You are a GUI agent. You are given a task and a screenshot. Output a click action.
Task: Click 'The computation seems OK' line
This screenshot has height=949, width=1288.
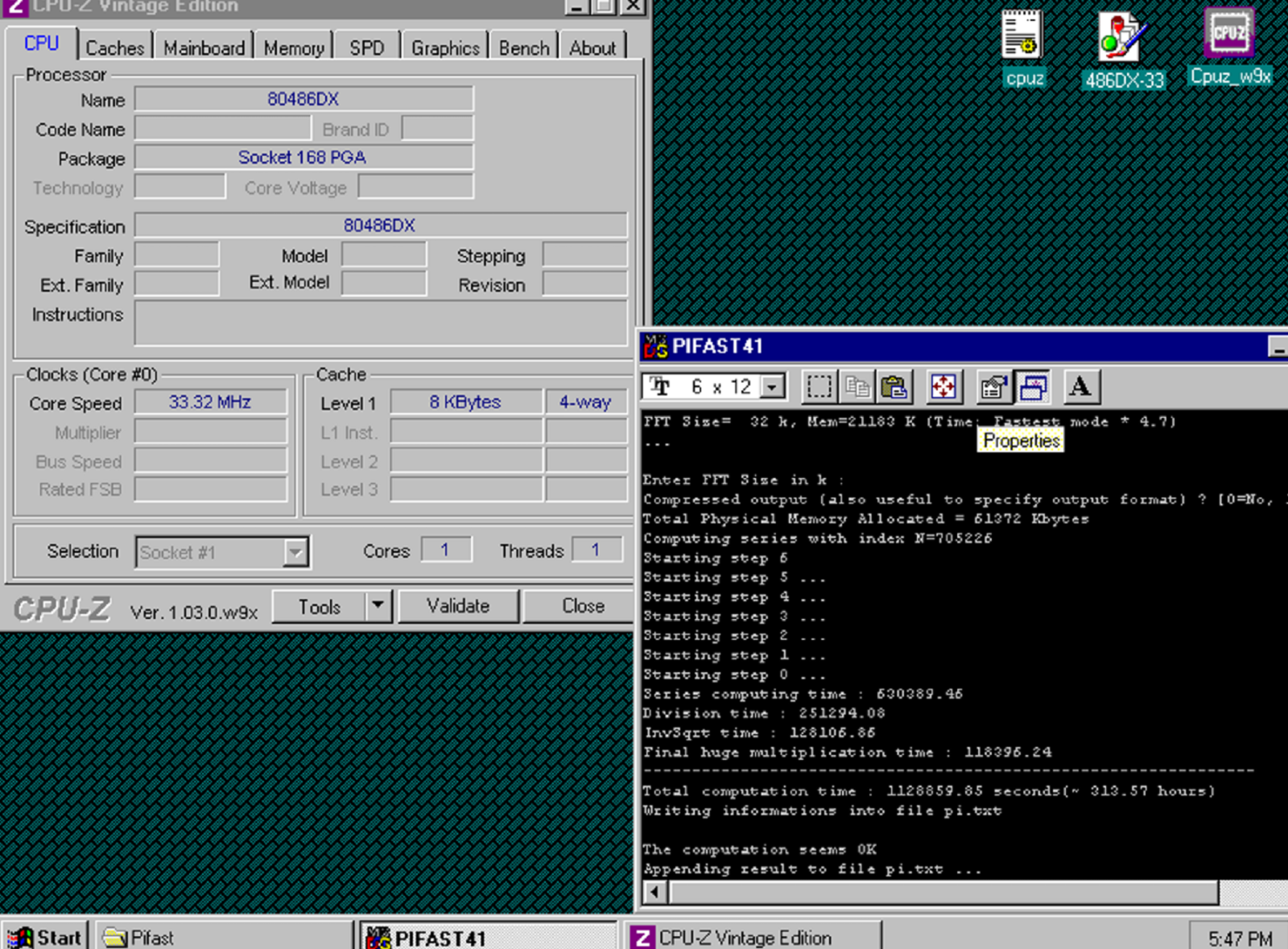[759, 849]
